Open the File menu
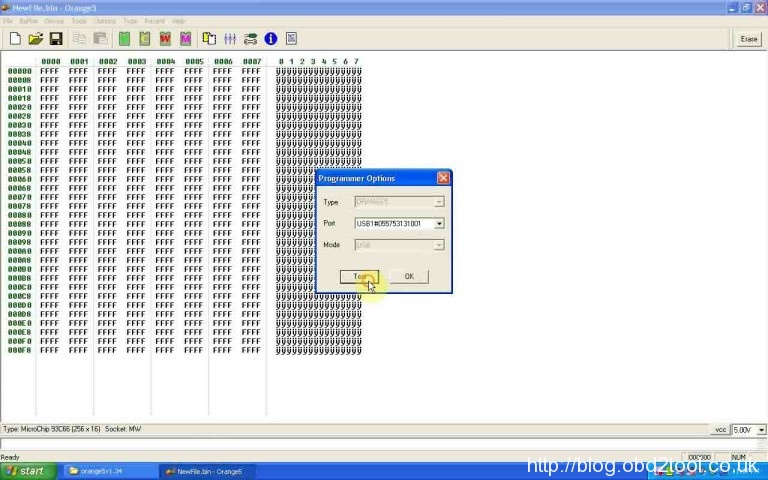 click(8, 21)
